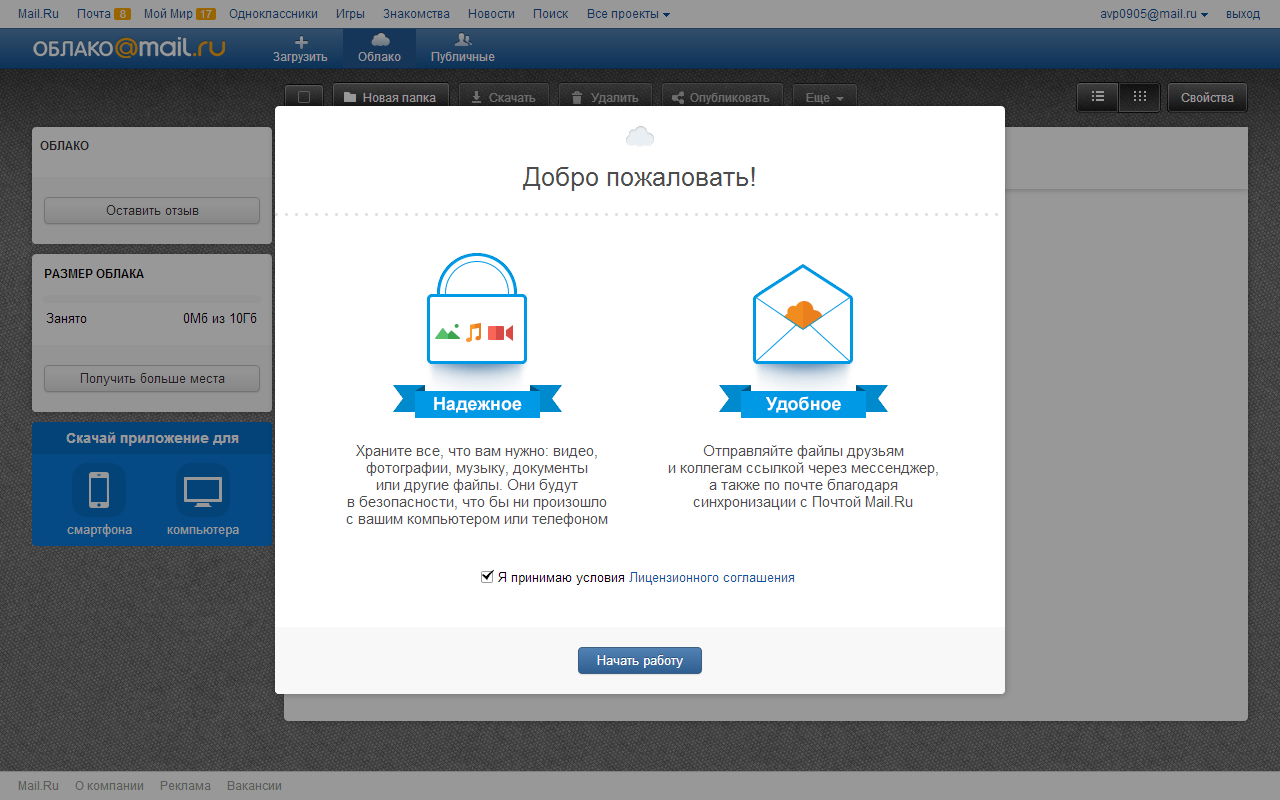
Task: Open О компании footer link
Action: pos(109,786)
